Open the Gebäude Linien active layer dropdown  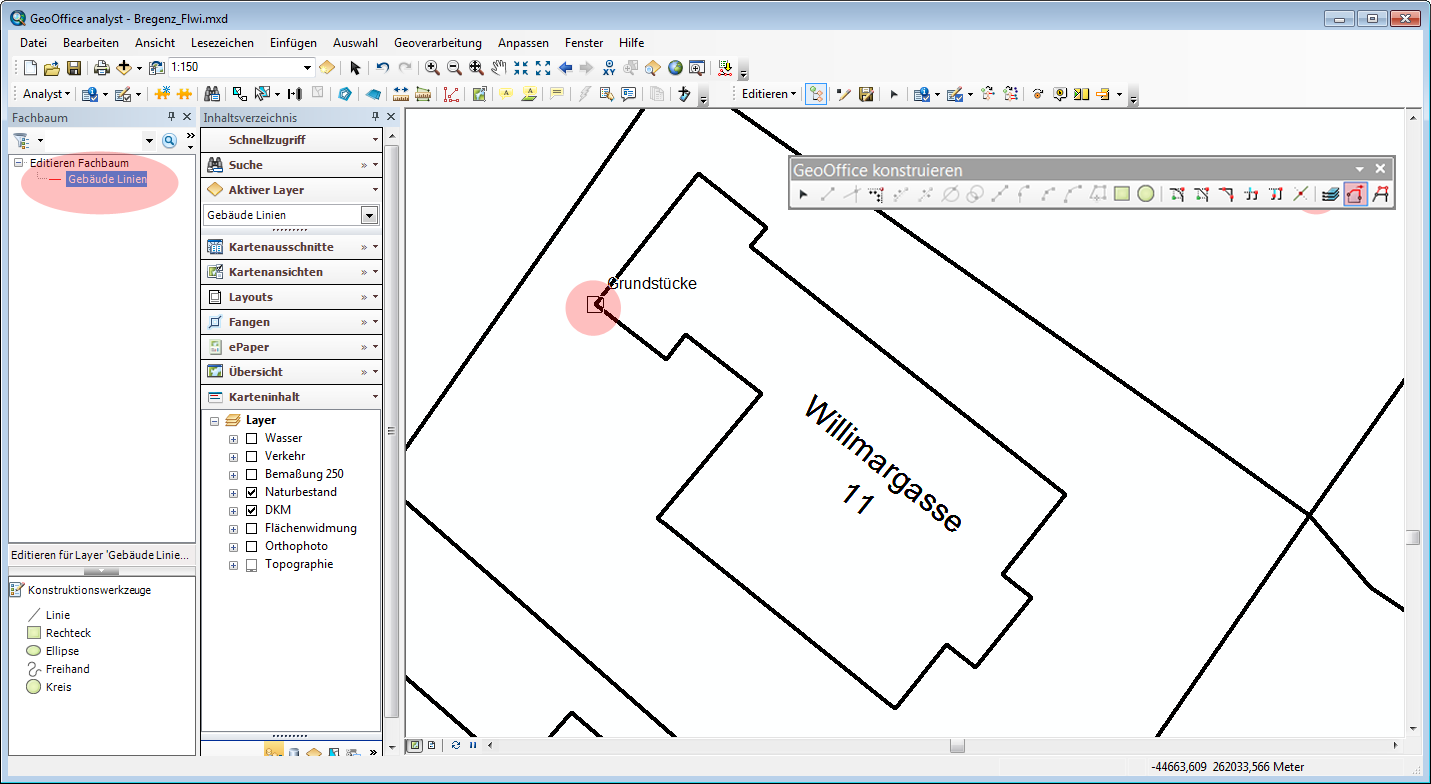click(x=369, y=215)
